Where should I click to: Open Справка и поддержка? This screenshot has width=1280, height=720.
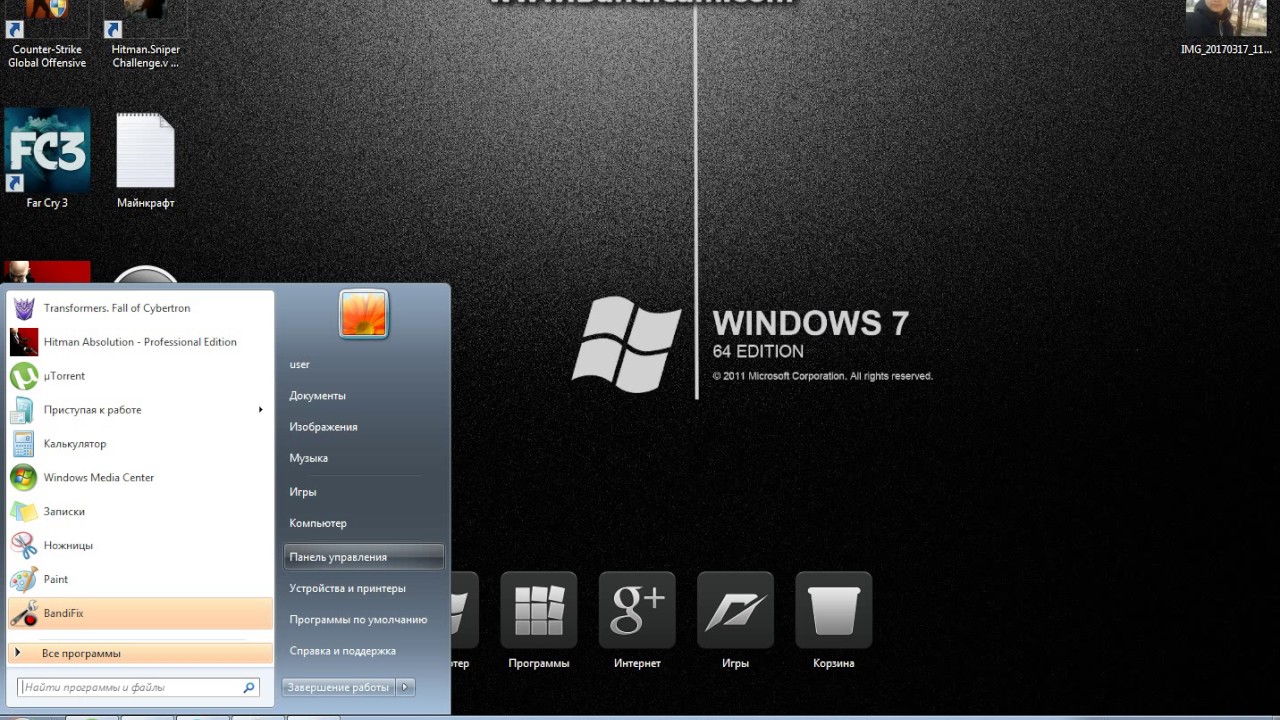coord(342,651)
